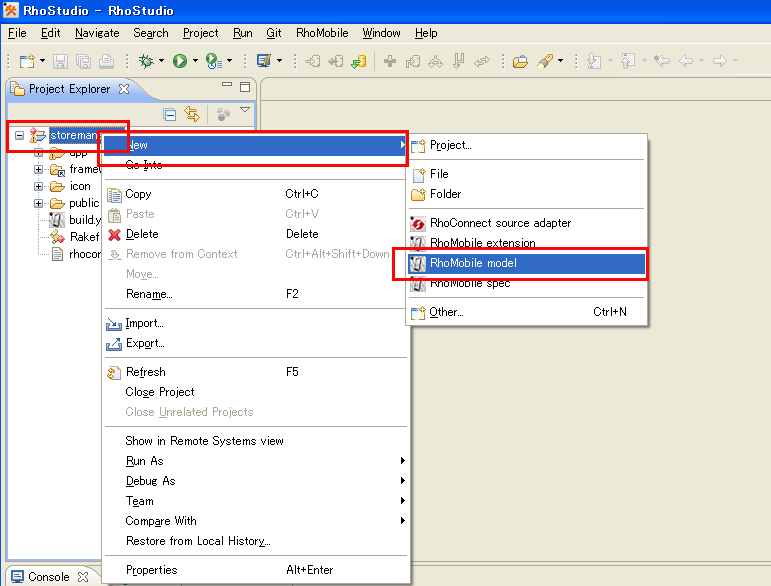This screenshot has height=586, width=771.
Task: Open the Run menu
Action: tap(242, 33)
